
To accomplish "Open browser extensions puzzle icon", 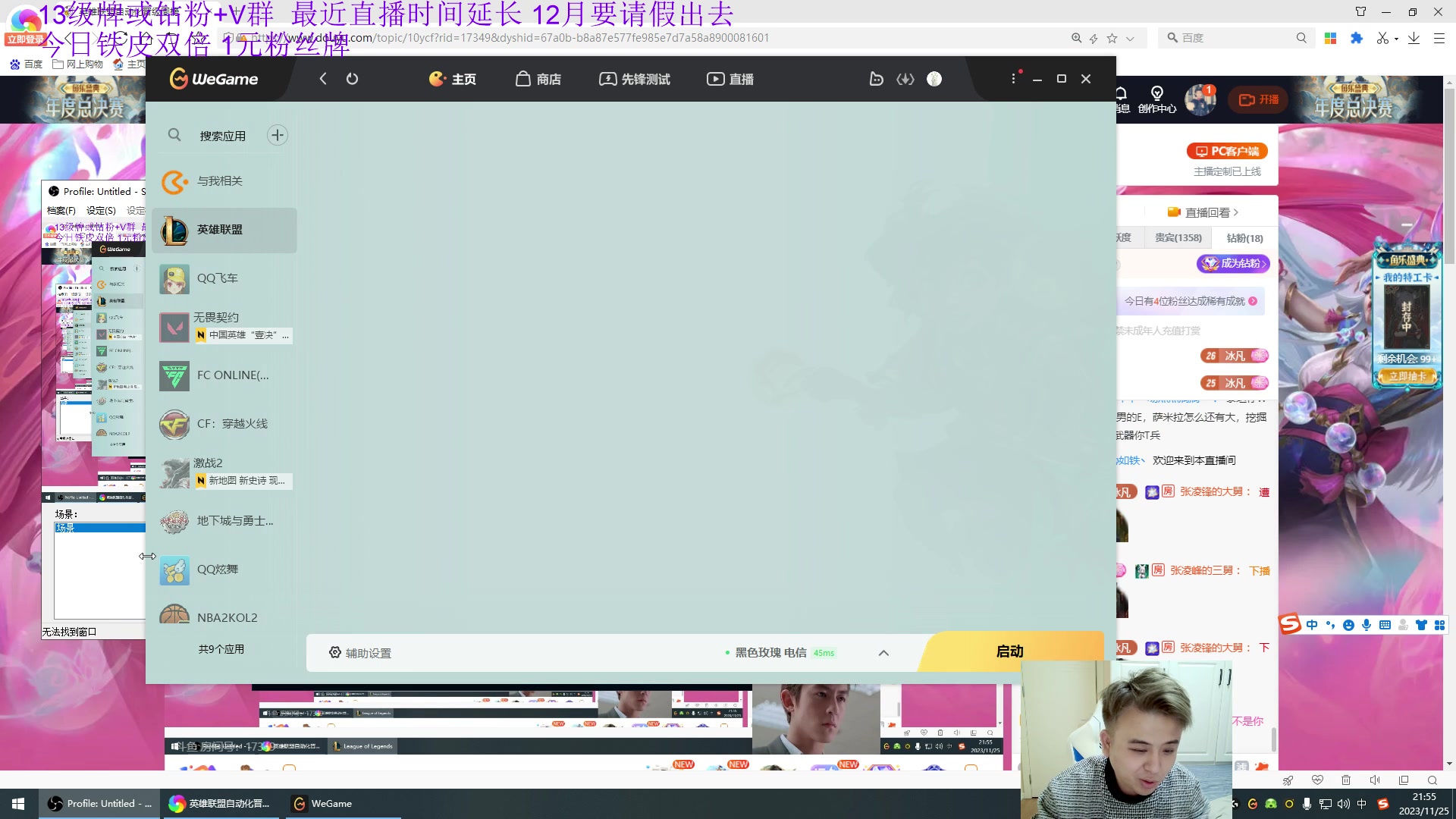I will tap(1357, 38).
